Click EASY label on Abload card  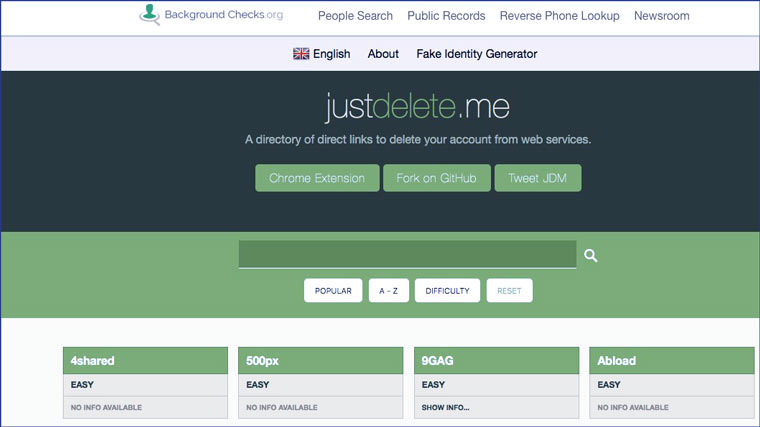coord(609,385)
